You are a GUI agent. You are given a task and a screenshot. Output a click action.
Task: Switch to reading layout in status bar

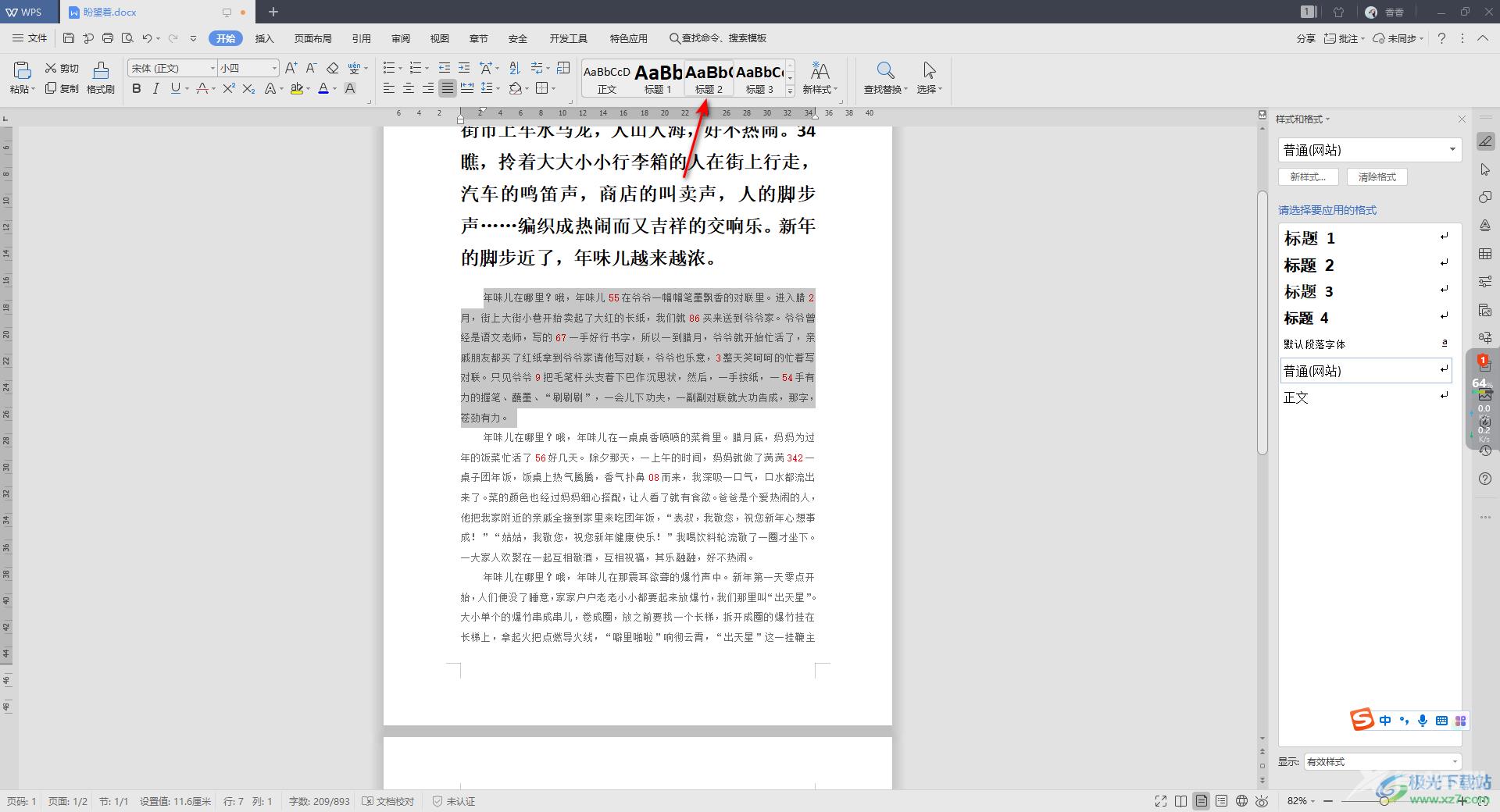click(x=1180, y=801)
